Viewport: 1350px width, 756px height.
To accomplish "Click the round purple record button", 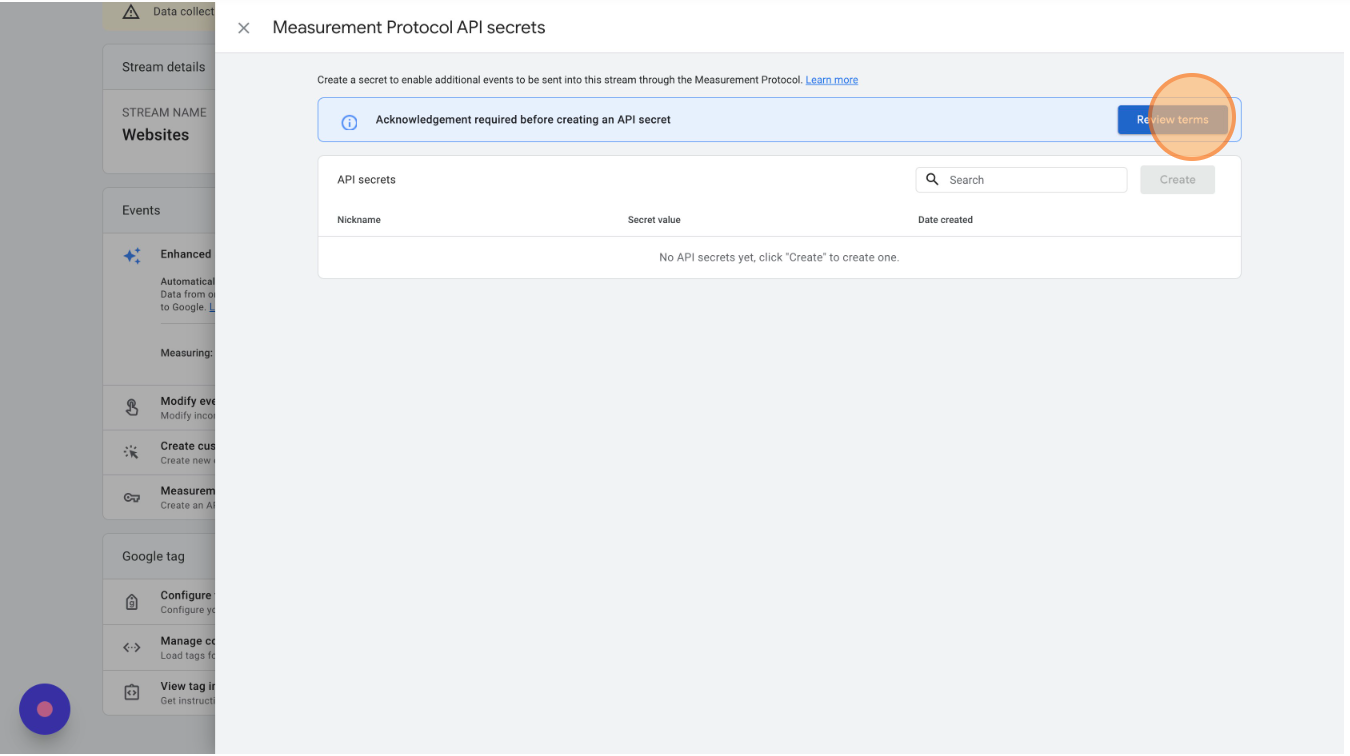I will pyautogui.click(x=44, y=709).
